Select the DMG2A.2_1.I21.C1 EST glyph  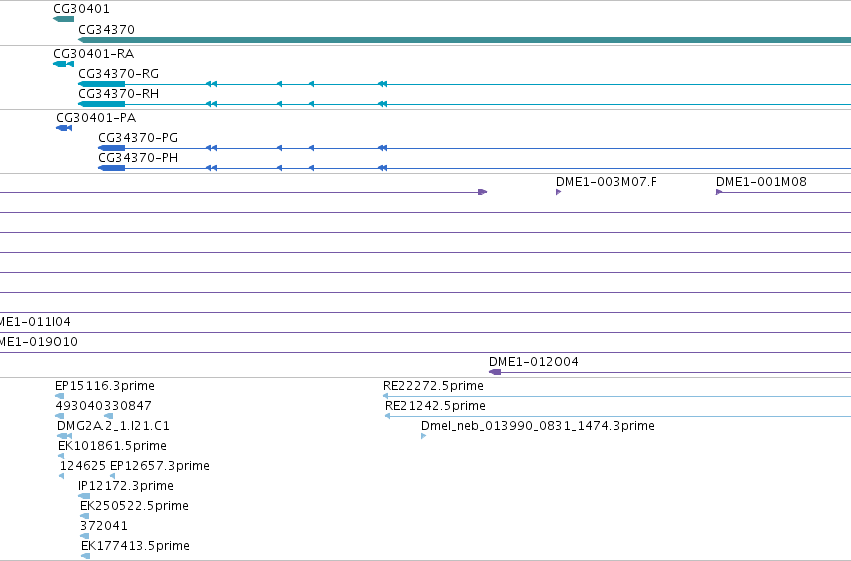[x=64, y=436]
